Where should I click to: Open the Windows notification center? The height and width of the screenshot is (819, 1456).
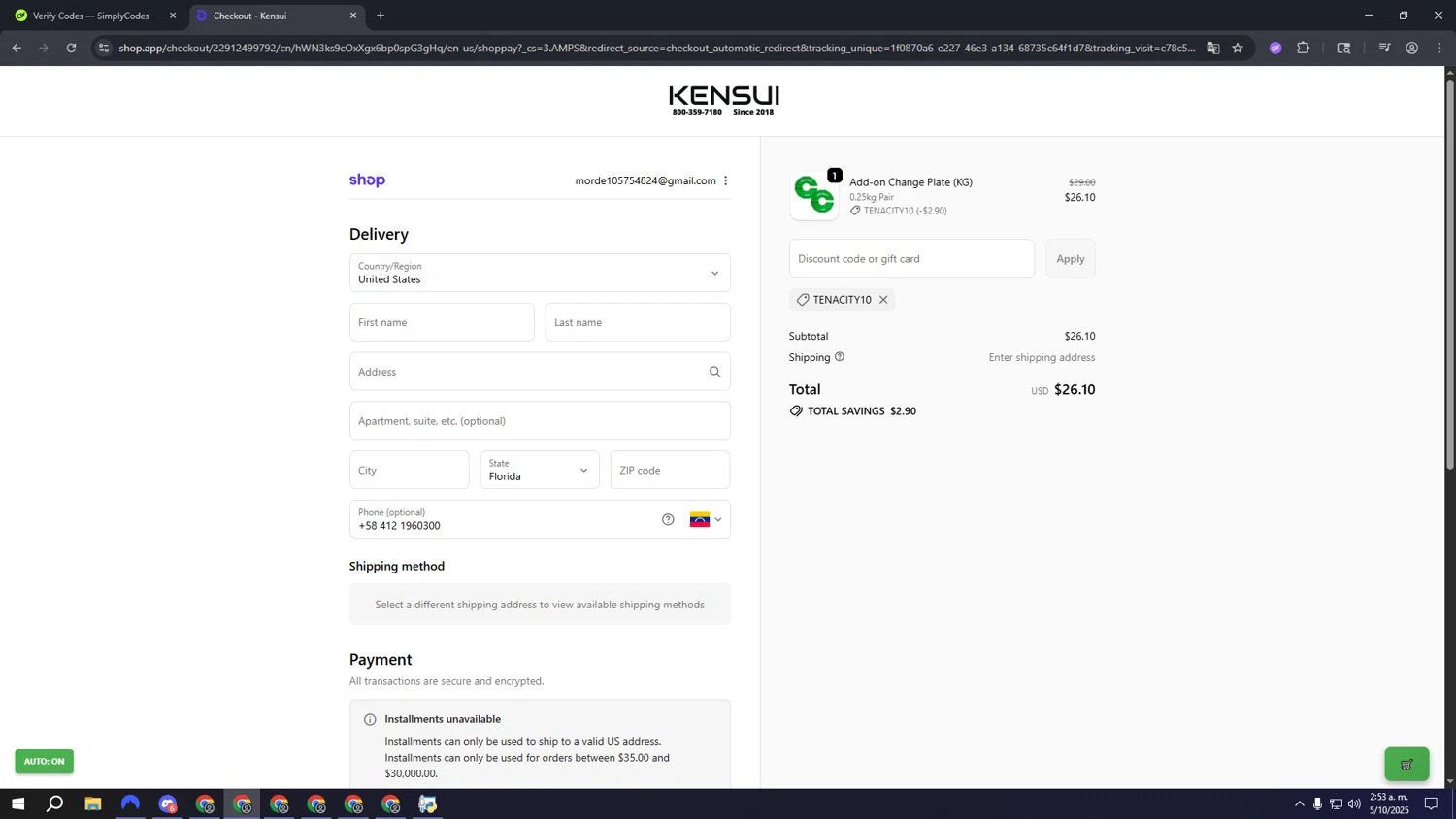(1431, 803)
